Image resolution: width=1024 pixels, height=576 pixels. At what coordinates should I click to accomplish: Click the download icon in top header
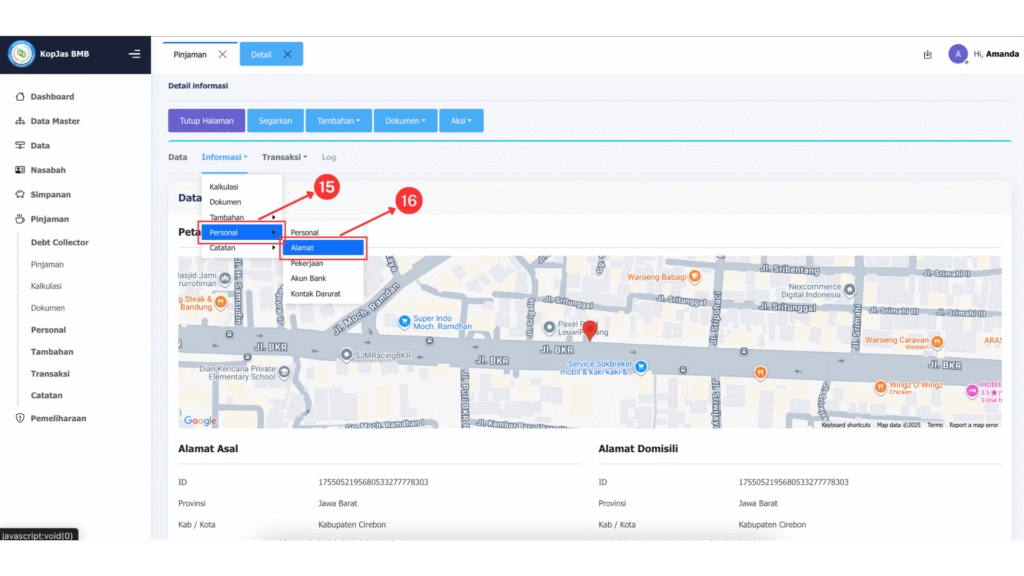(927, 54)
